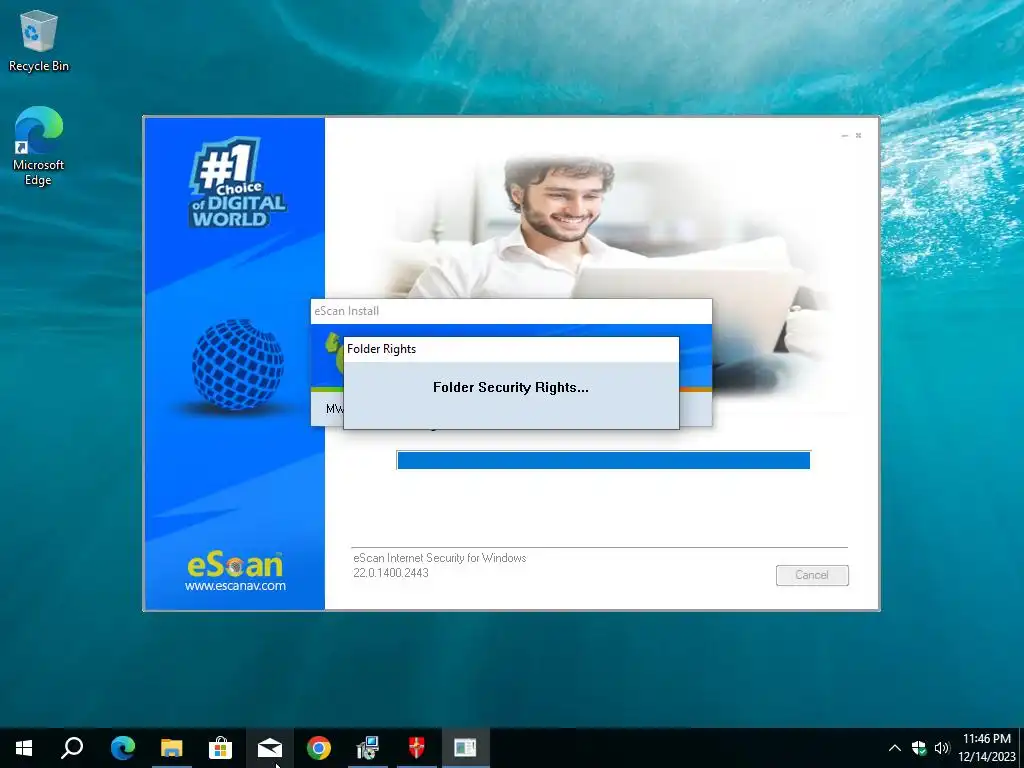The width and height of the screenshot is (1024, 768).
Task: Minimize the eScan installer window
Action: [x=844, y=136]
